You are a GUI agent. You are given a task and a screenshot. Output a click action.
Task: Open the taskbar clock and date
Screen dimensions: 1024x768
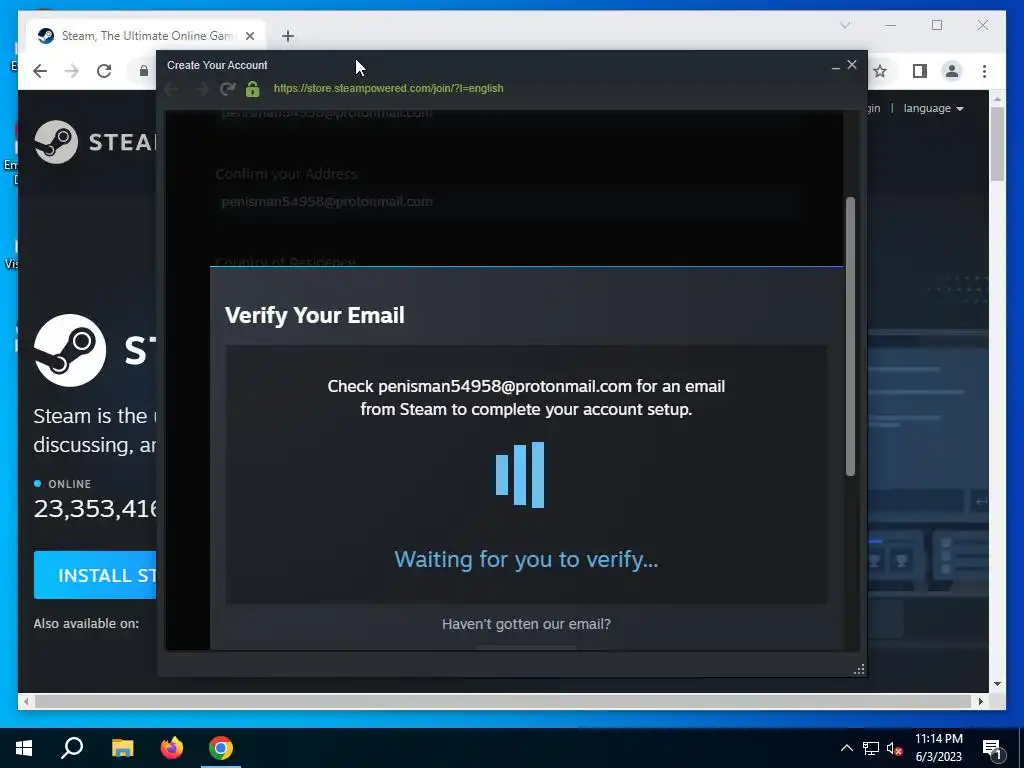click(x=938, y=748)
